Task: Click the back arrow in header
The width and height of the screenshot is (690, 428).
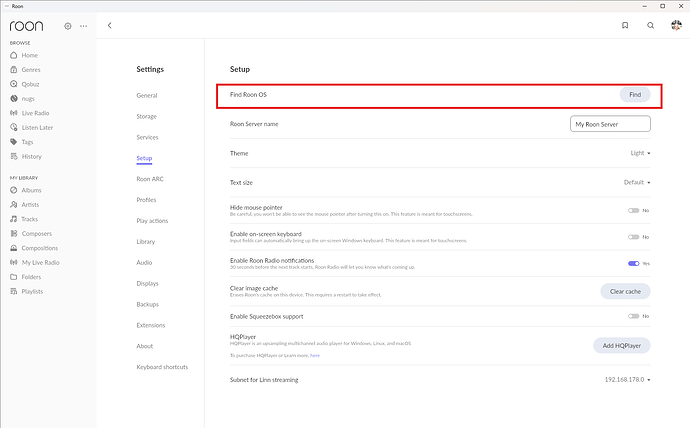Action: click(x=110, y=25)
